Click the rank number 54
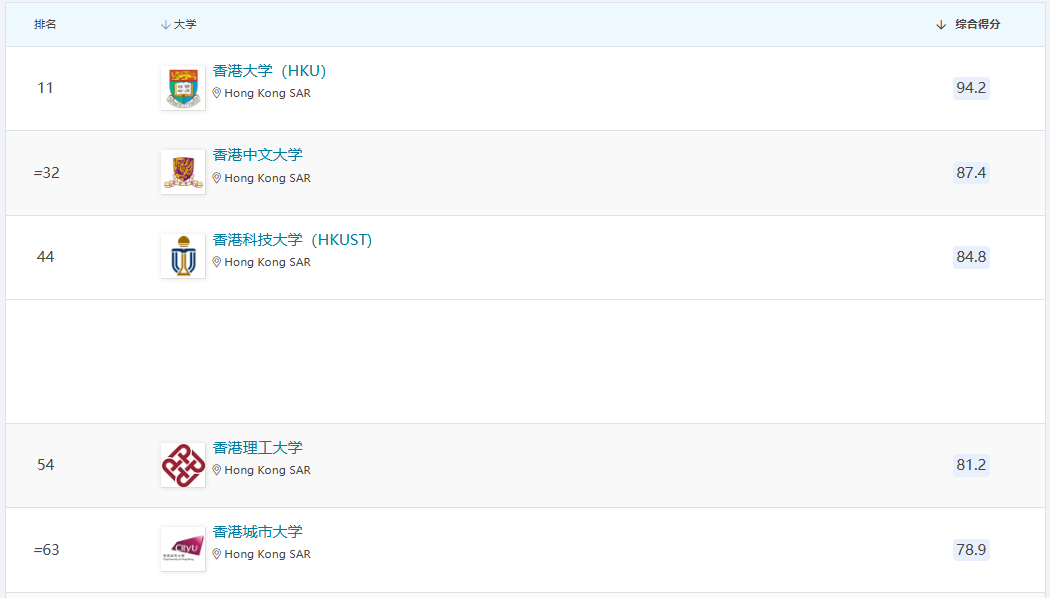 (46, 465)
